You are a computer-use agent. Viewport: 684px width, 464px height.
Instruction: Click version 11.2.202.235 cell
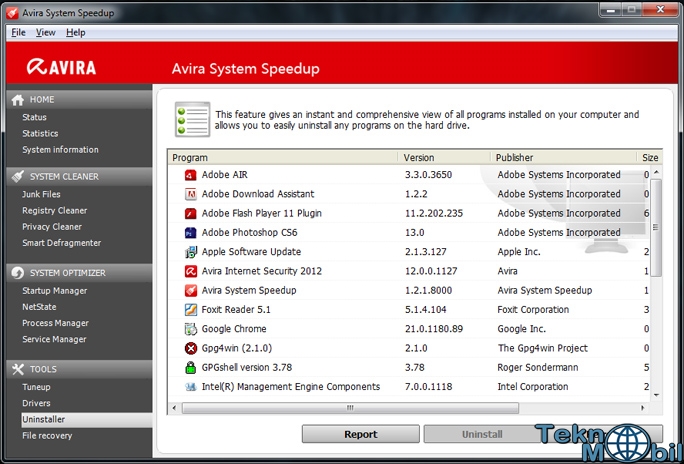(x=434, y=213)
